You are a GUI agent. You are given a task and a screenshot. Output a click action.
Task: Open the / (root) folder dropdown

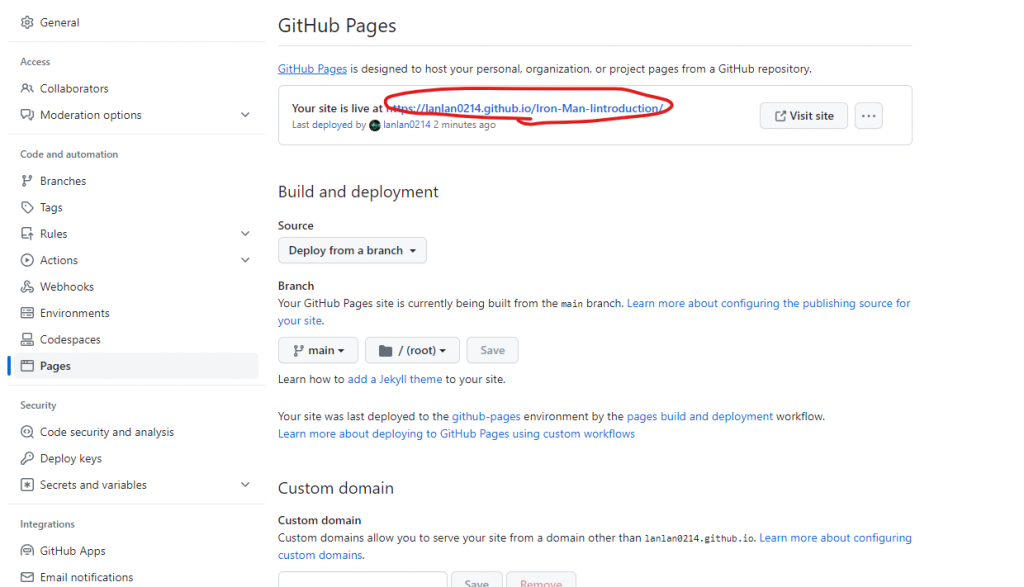pyautogui.click(x=412, y=351)
